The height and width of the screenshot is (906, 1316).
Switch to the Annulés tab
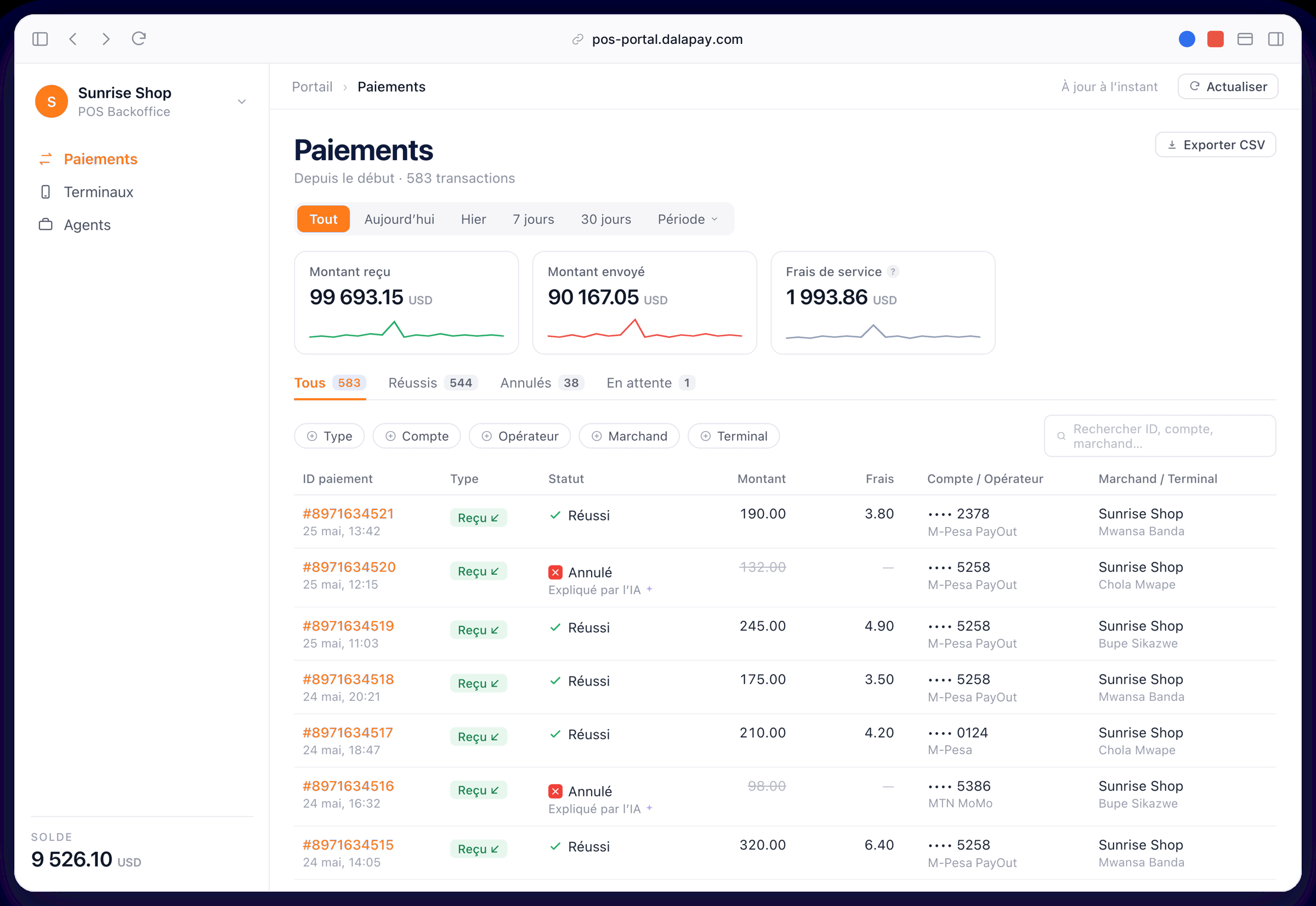click(x=542, y=383)
